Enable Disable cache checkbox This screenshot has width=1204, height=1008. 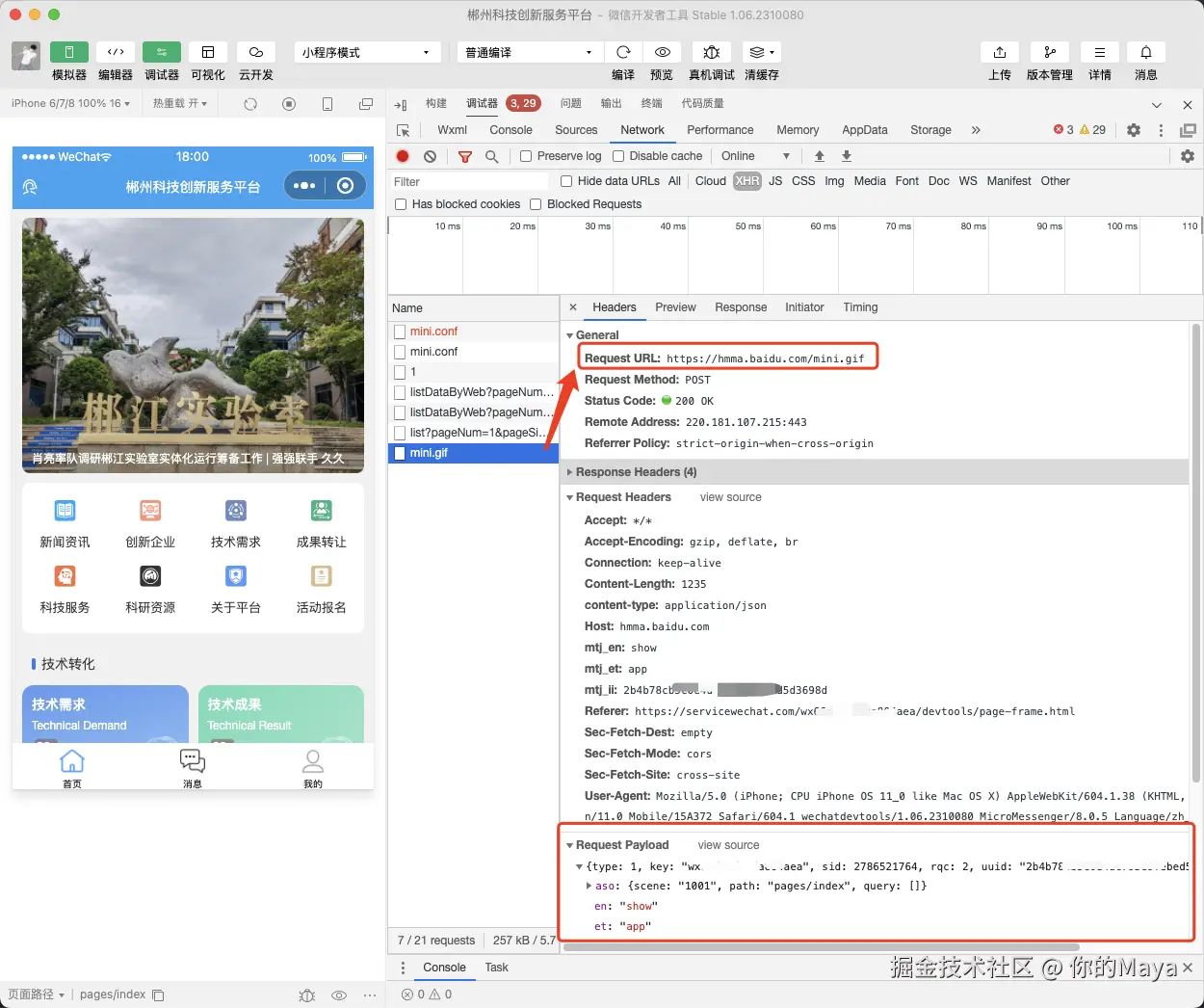click(x=618, y=156)
